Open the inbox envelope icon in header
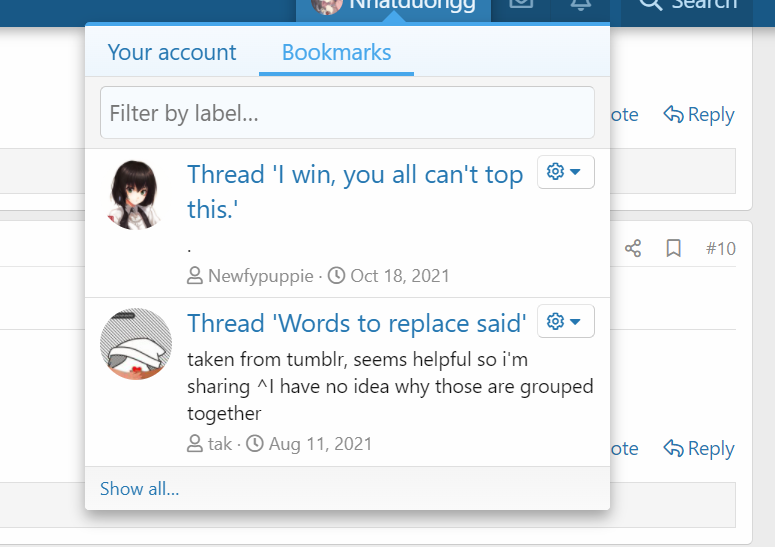Viewport: 775px width, 547px height. (x=520, y=5)
